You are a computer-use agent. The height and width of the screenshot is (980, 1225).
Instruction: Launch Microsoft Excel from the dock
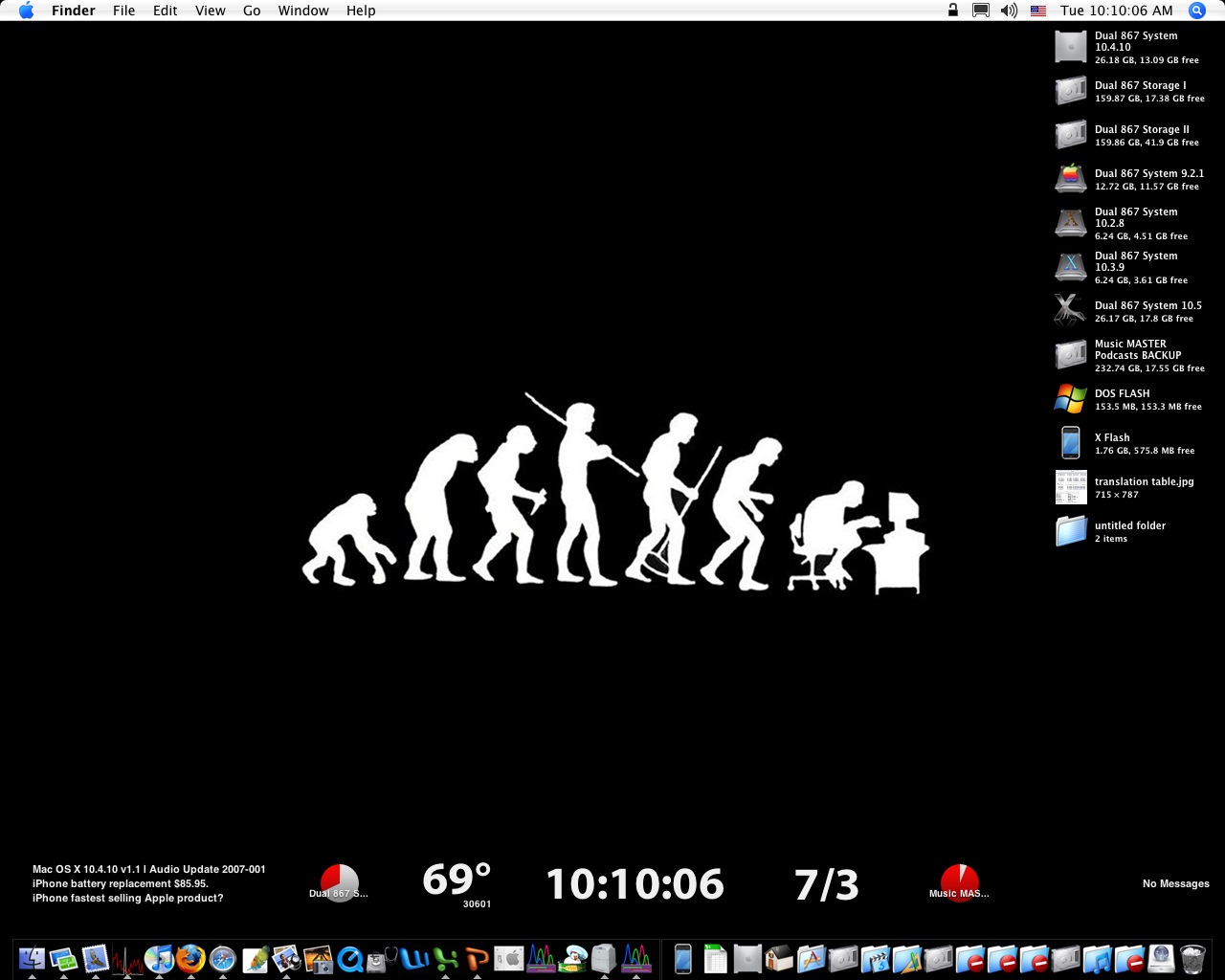[x=445, y=958]
